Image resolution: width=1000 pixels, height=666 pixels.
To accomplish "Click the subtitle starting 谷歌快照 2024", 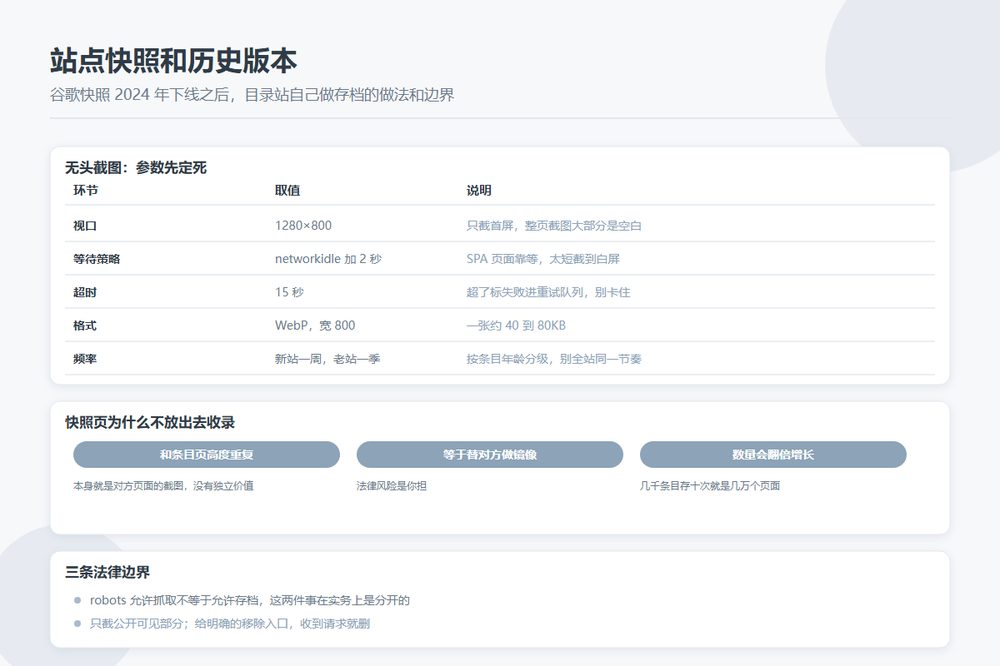I will click(x=252, y=94).
